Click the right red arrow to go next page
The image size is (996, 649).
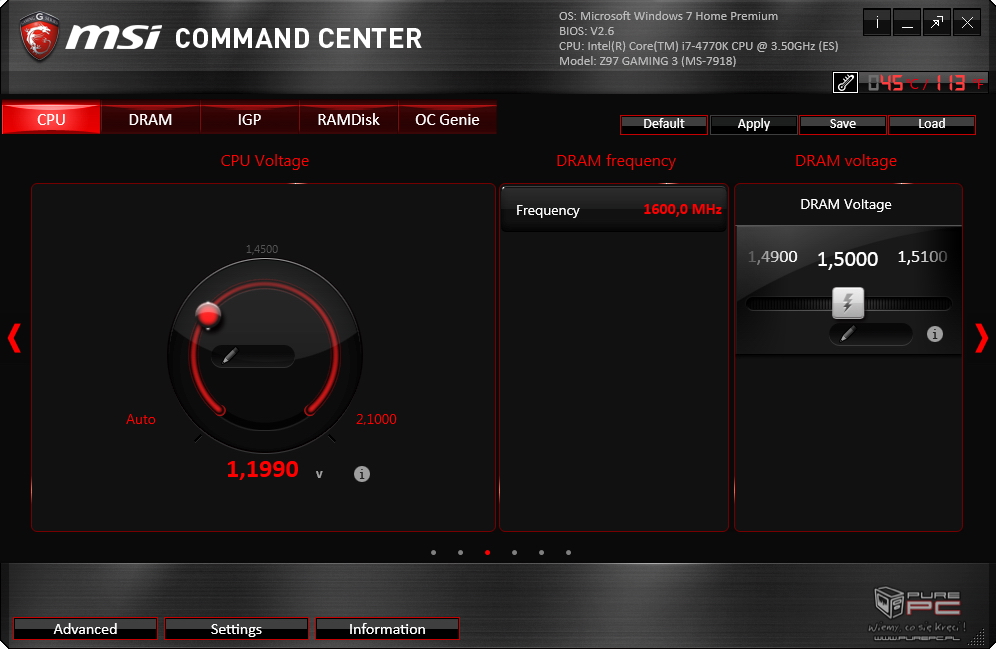981,338
